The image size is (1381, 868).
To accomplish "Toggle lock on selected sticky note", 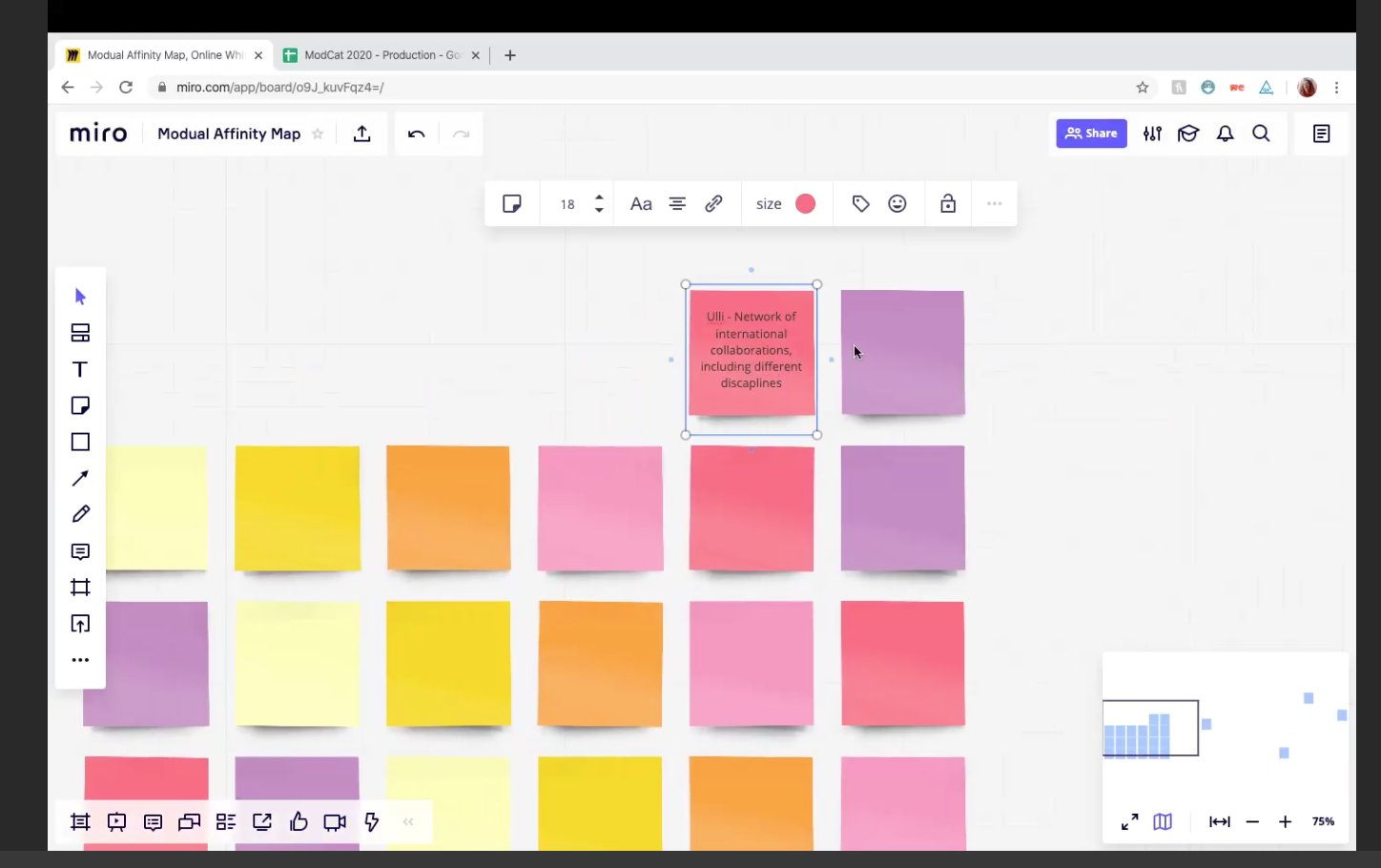I will coord(947,203).
